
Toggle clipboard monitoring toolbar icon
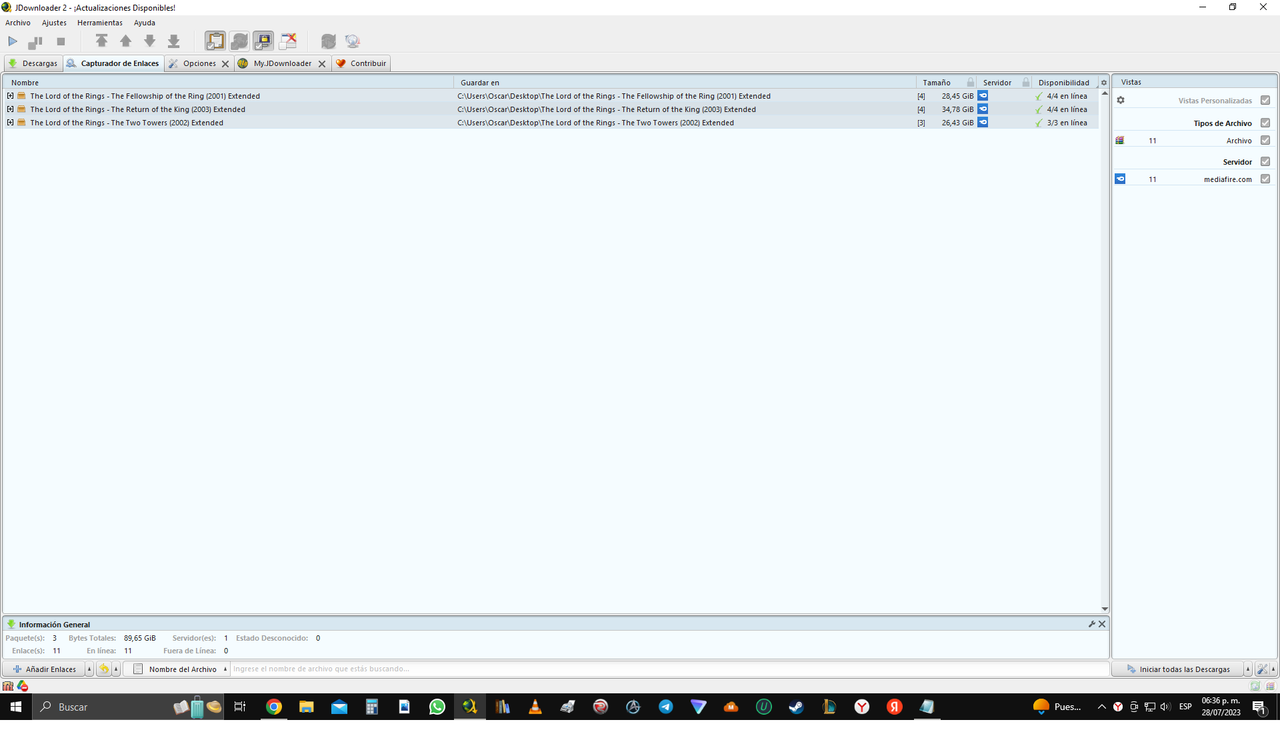[215, 41]
